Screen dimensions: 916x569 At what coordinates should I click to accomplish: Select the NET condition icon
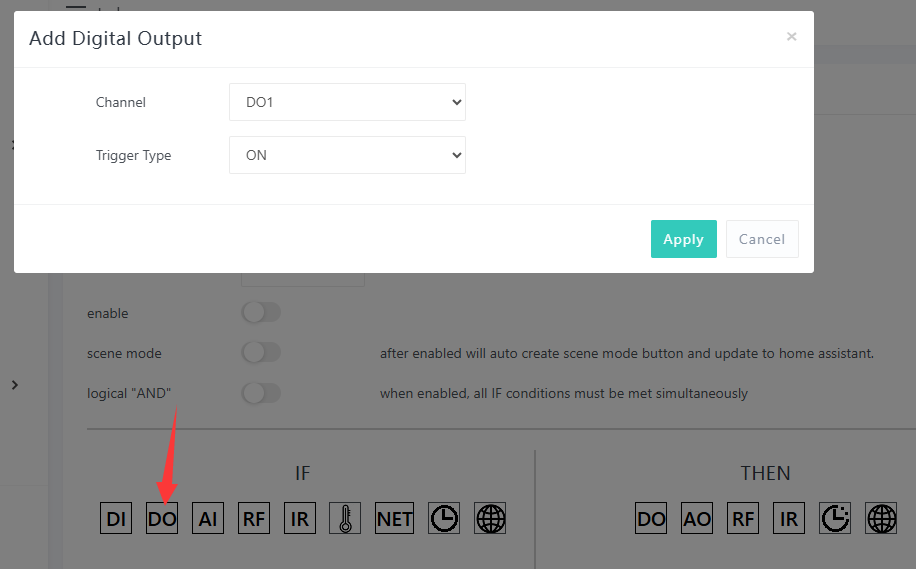point(395,518)
